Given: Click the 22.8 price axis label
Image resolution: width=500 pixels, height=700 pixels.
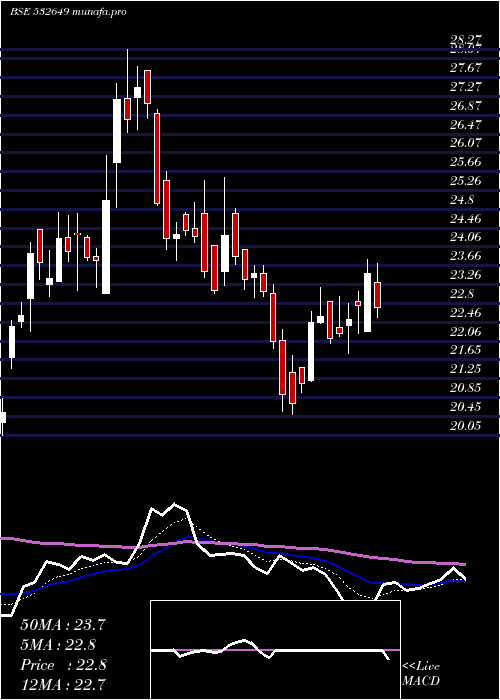Looking at the screenshot, I should [462, 294].
